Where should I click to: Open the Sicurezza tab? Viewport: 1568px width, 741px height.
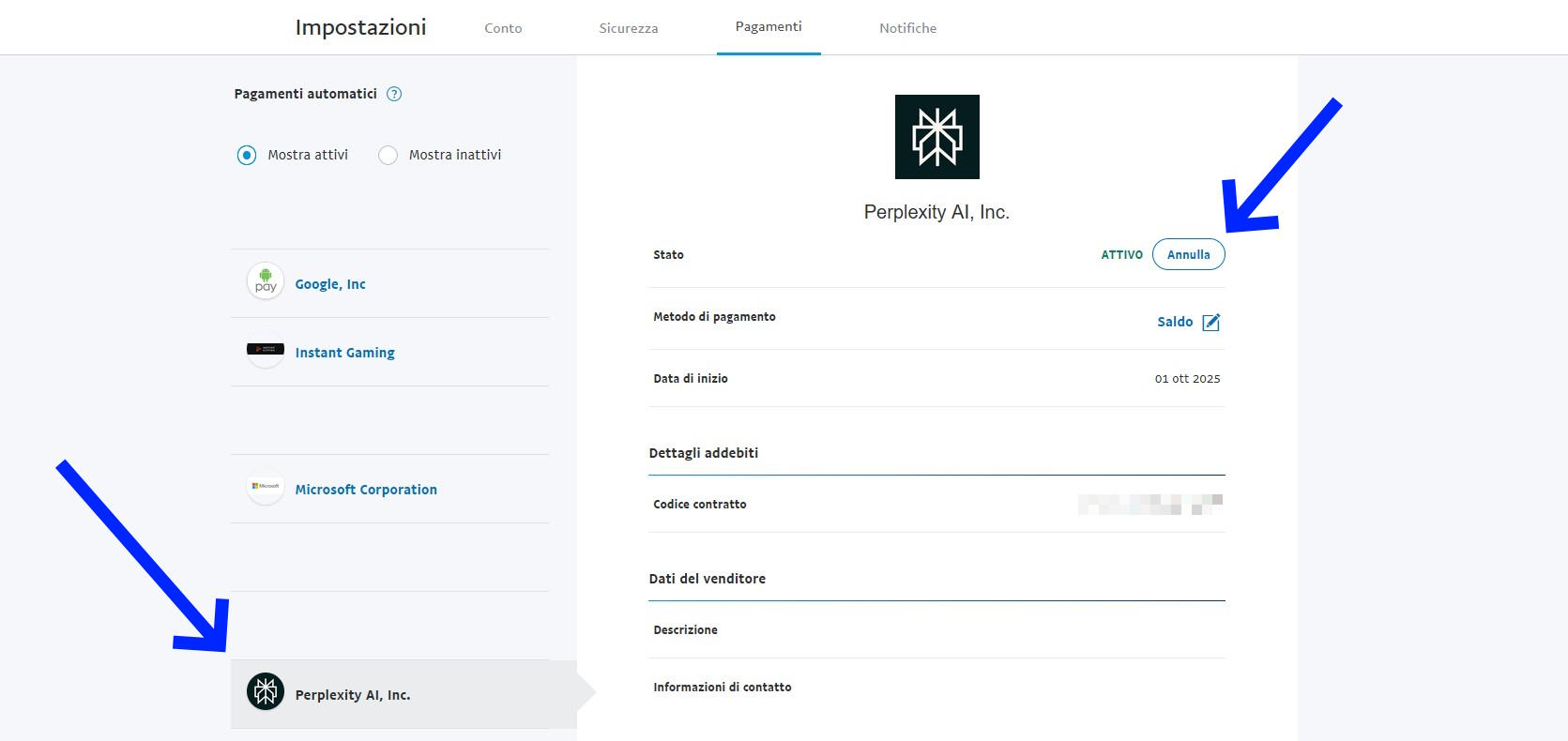pyautogui.click(x=628, y=28)
